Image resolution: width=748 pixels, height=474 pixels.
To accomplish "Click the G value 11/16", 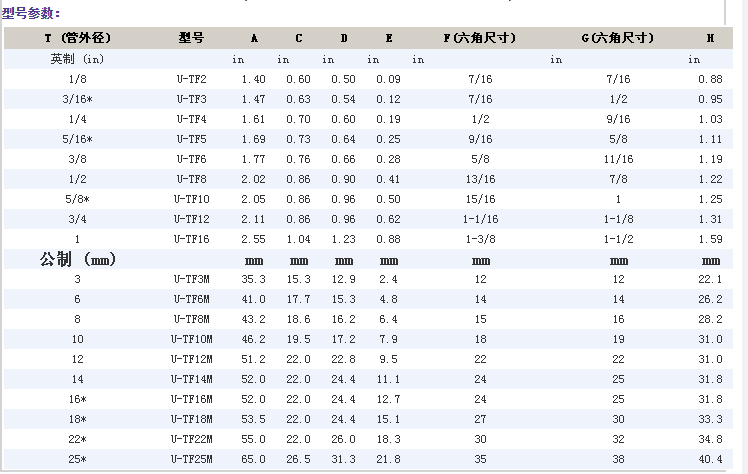I will pyautogui.click(x=618, y=159).
